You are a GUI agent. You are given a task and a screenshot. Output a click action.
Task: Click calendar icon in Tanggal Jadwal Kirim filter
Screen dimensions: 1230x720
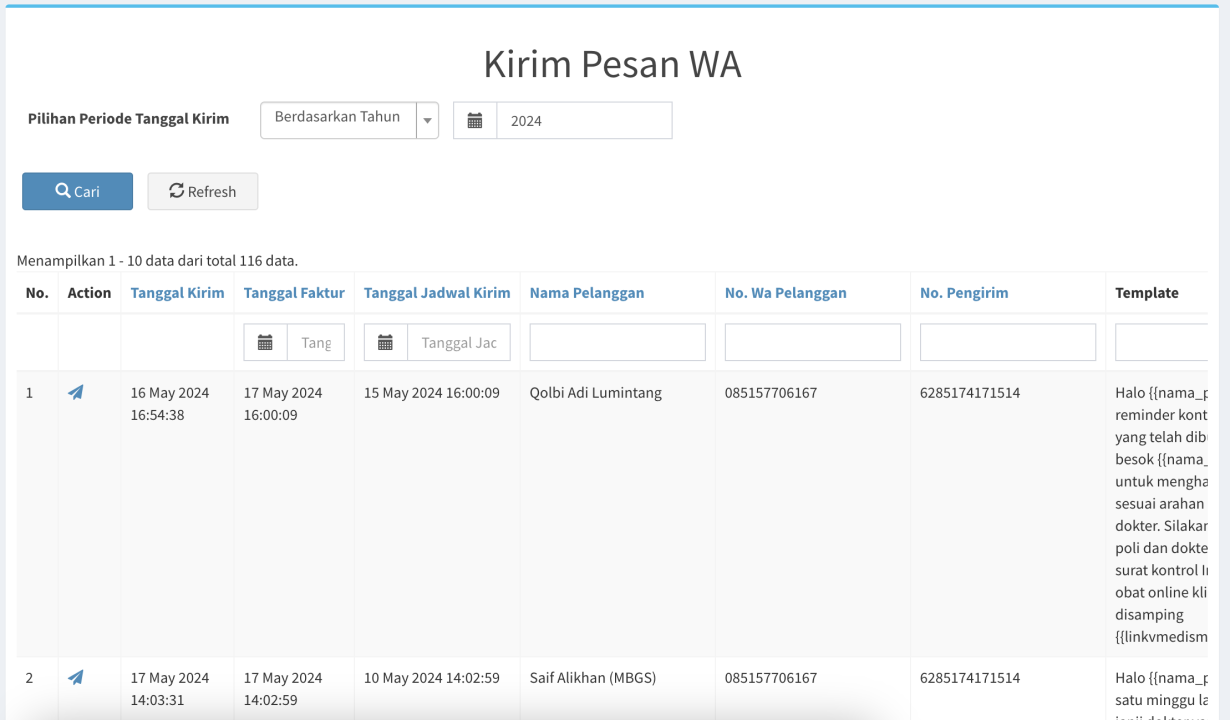tap(385, 343)
